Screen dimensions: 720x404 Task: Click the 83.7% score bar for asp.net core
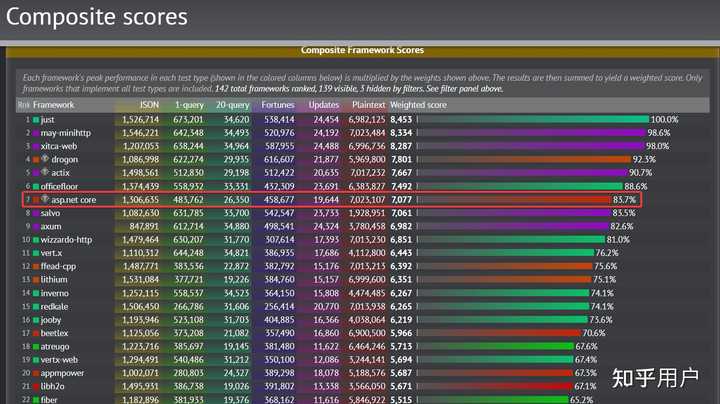click(514, 200)
